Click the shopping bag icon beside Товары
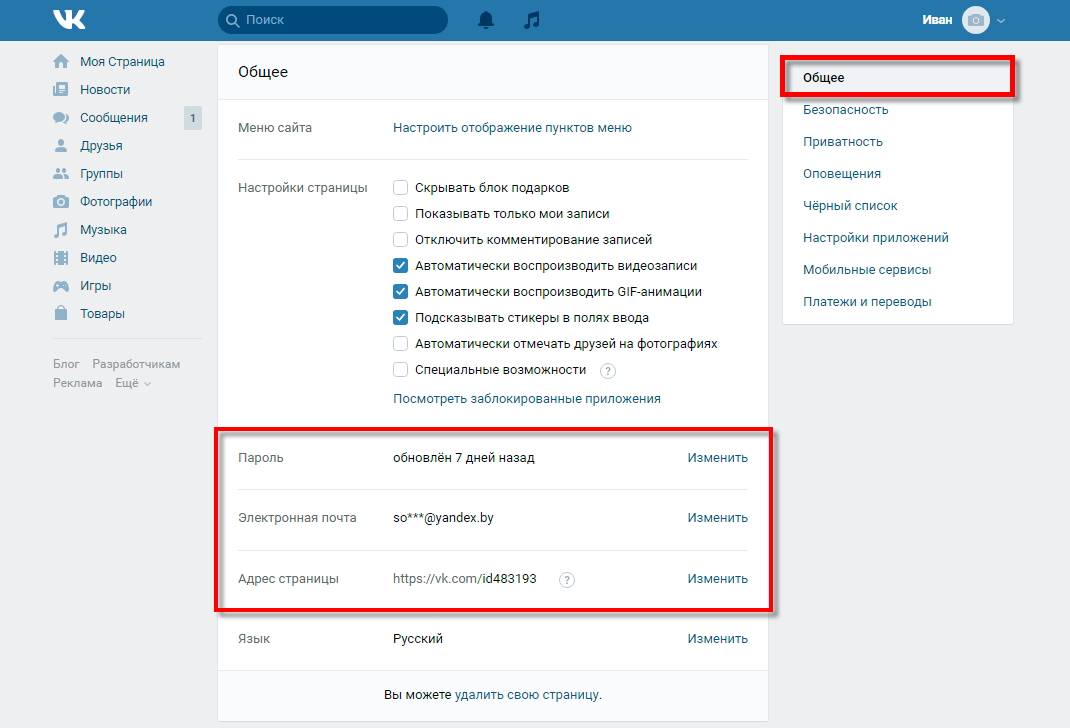This screenshot has width=1070, height=728. point(61,313)
